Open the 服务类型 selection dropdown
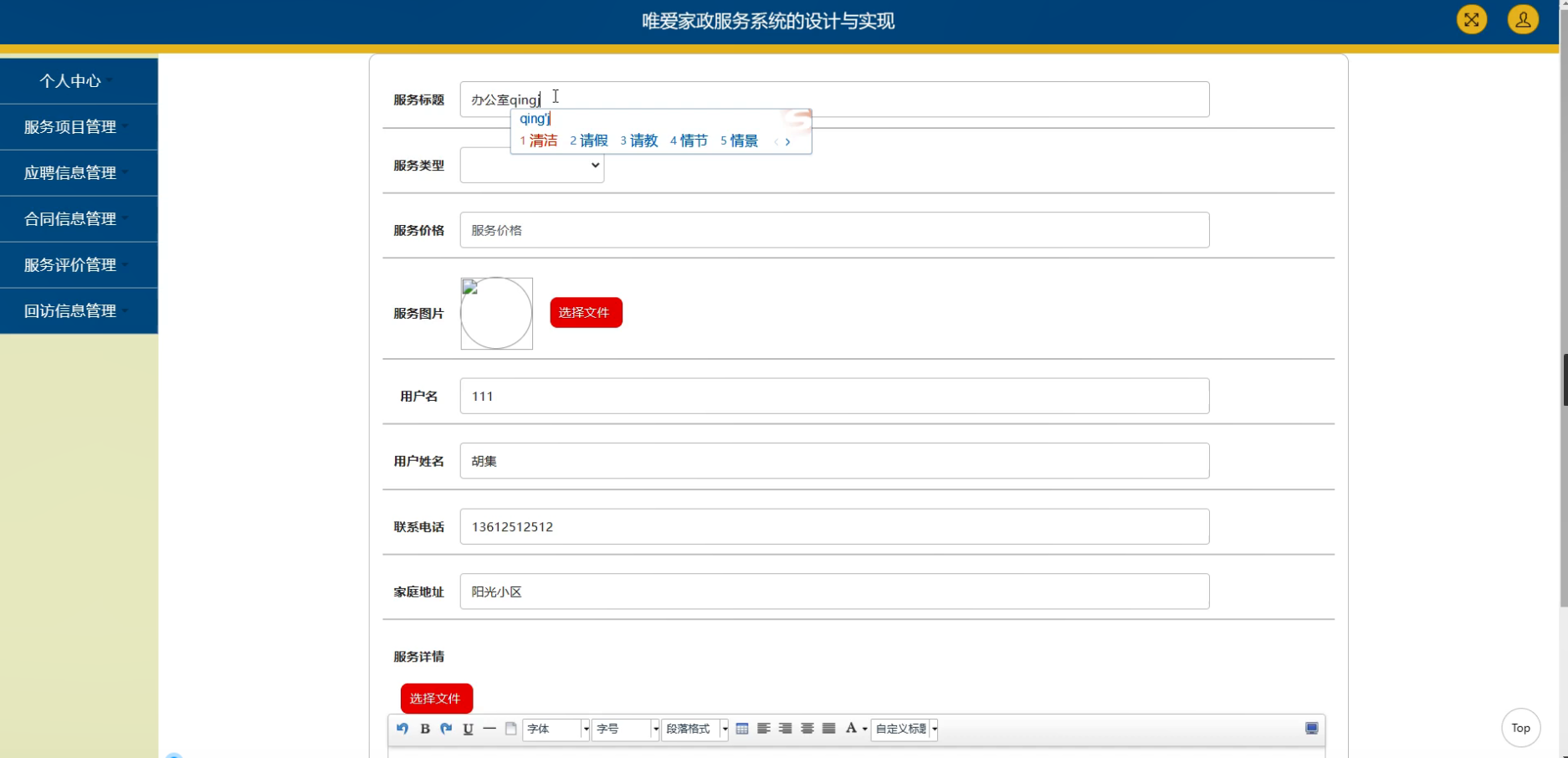The width and height of the screenshot is (1568, 758). pyautogui.click(x=531, y=165)
